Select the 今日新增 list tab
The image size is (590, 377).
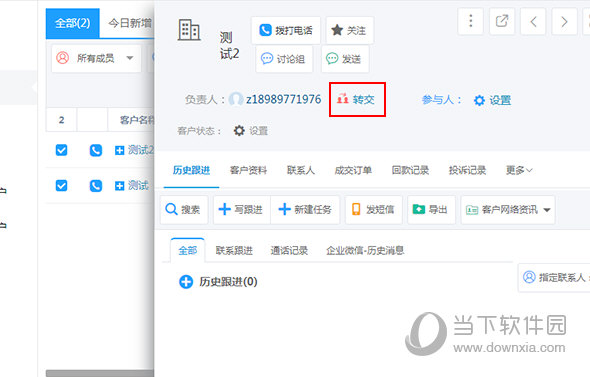pyautogui.click(x=130, y=23)
